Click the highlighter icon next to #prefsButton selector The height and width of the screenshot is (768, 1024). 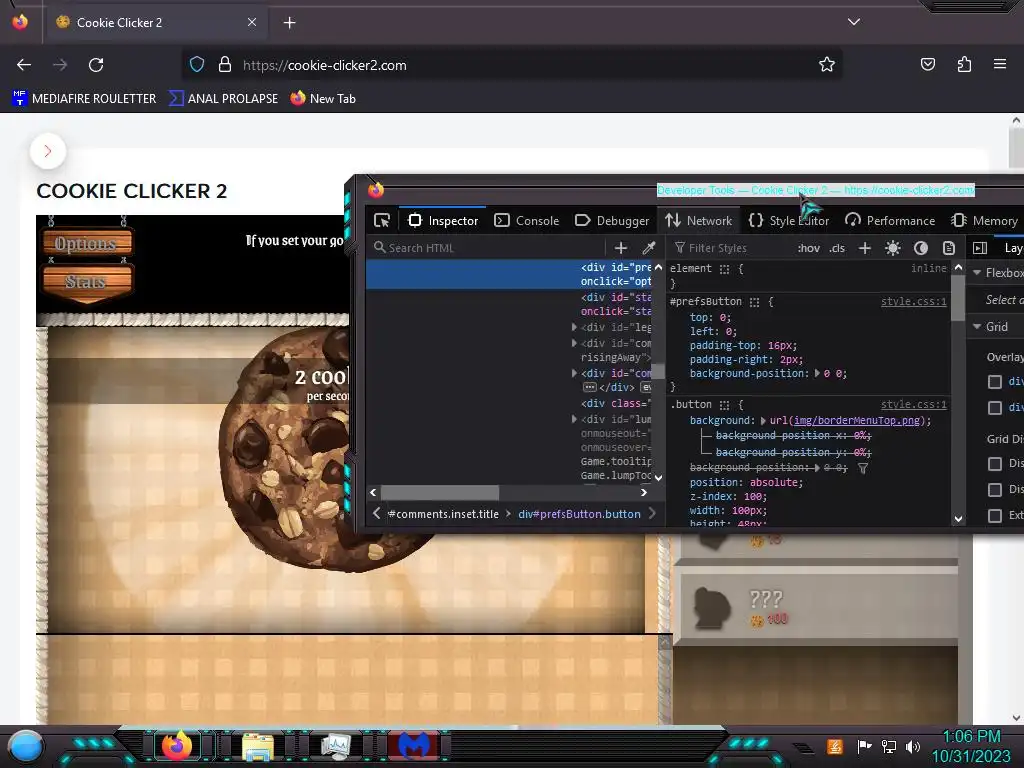754,302
